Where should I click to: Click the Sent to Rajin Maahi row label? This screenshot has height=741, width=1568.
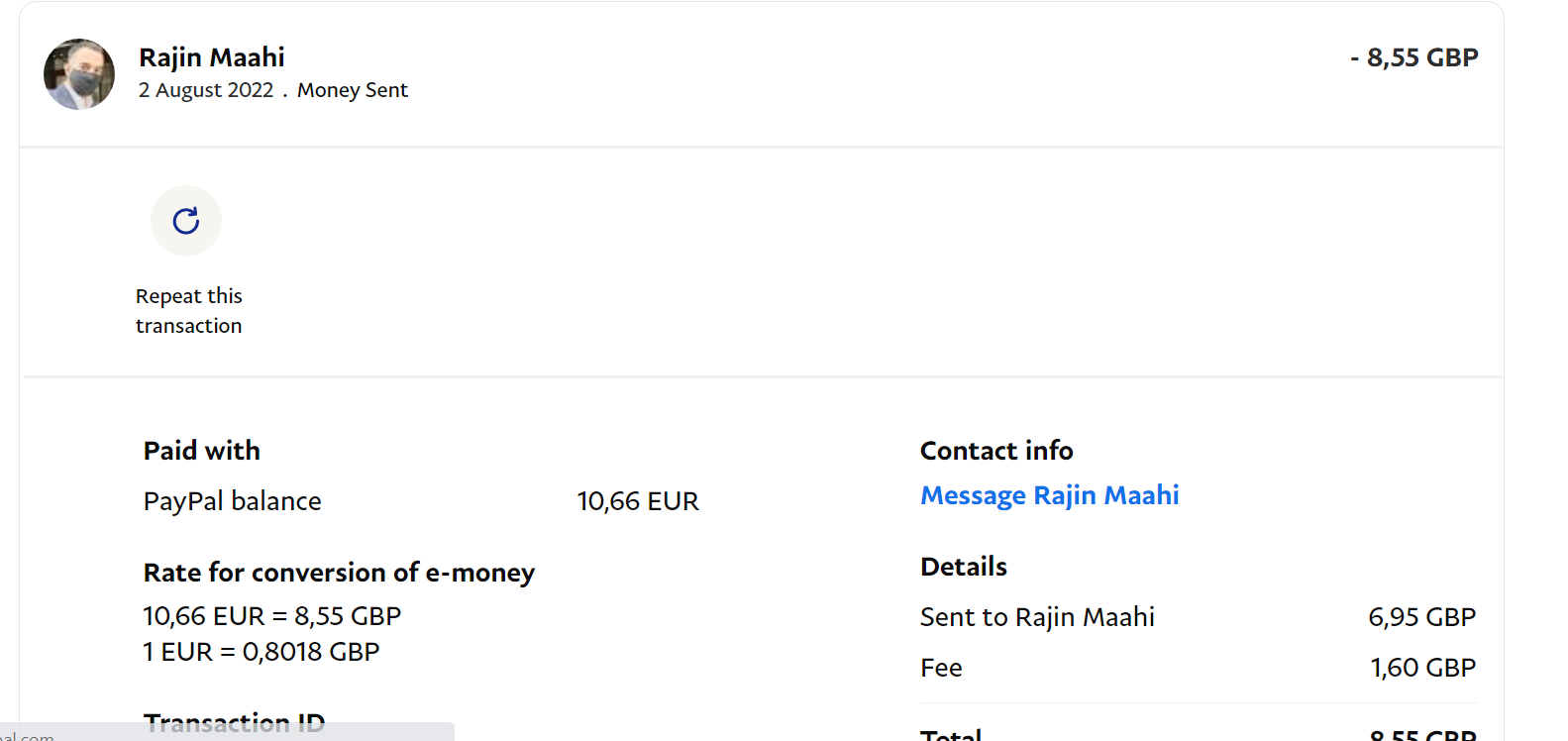(1037, 617)
